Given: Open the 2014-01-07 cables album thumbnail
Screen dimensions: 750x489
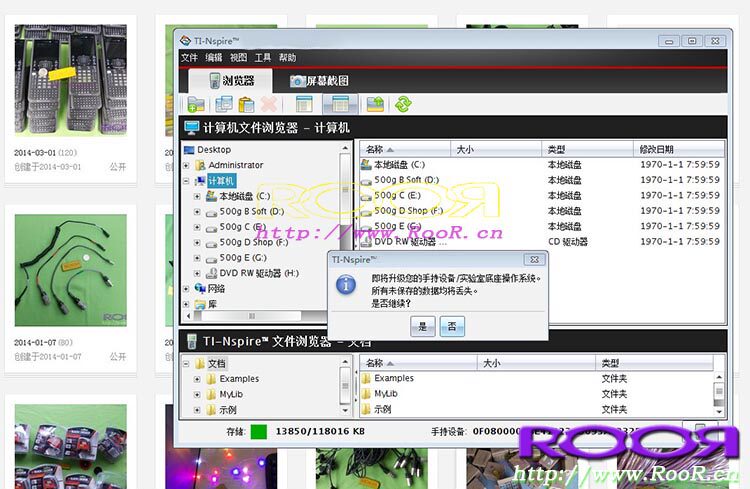Looking at the screenshot, I should pyautogui.click(x=71, y=270).
